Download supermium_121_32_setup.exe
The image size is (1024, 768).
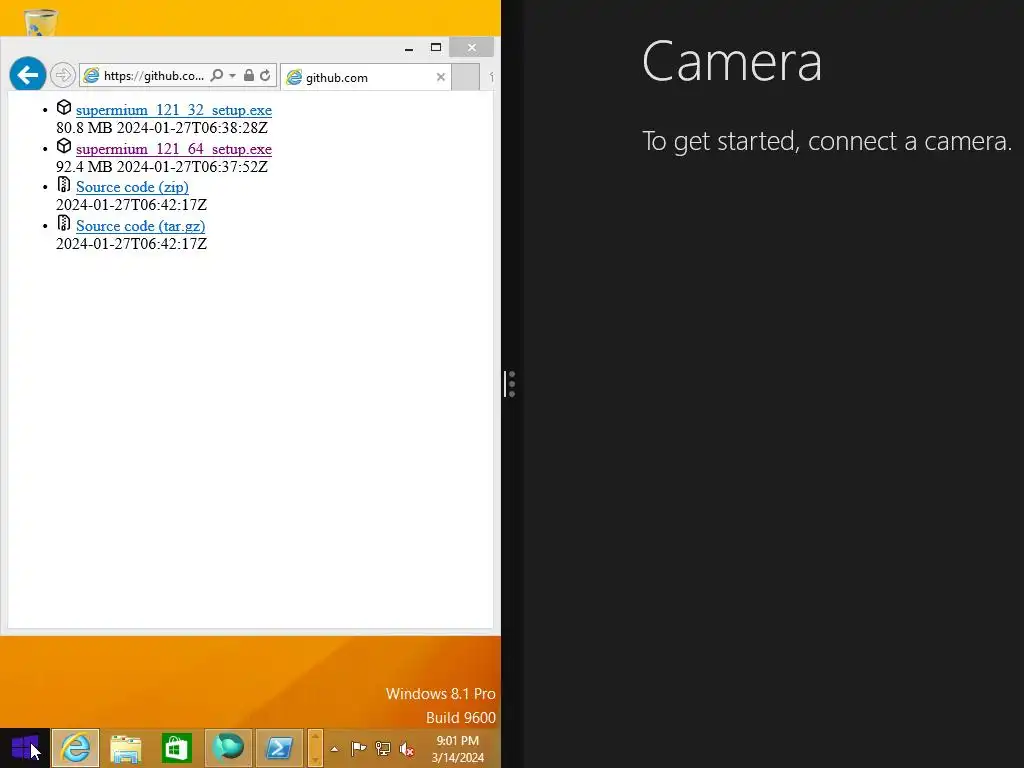click(x=174, y=110)
